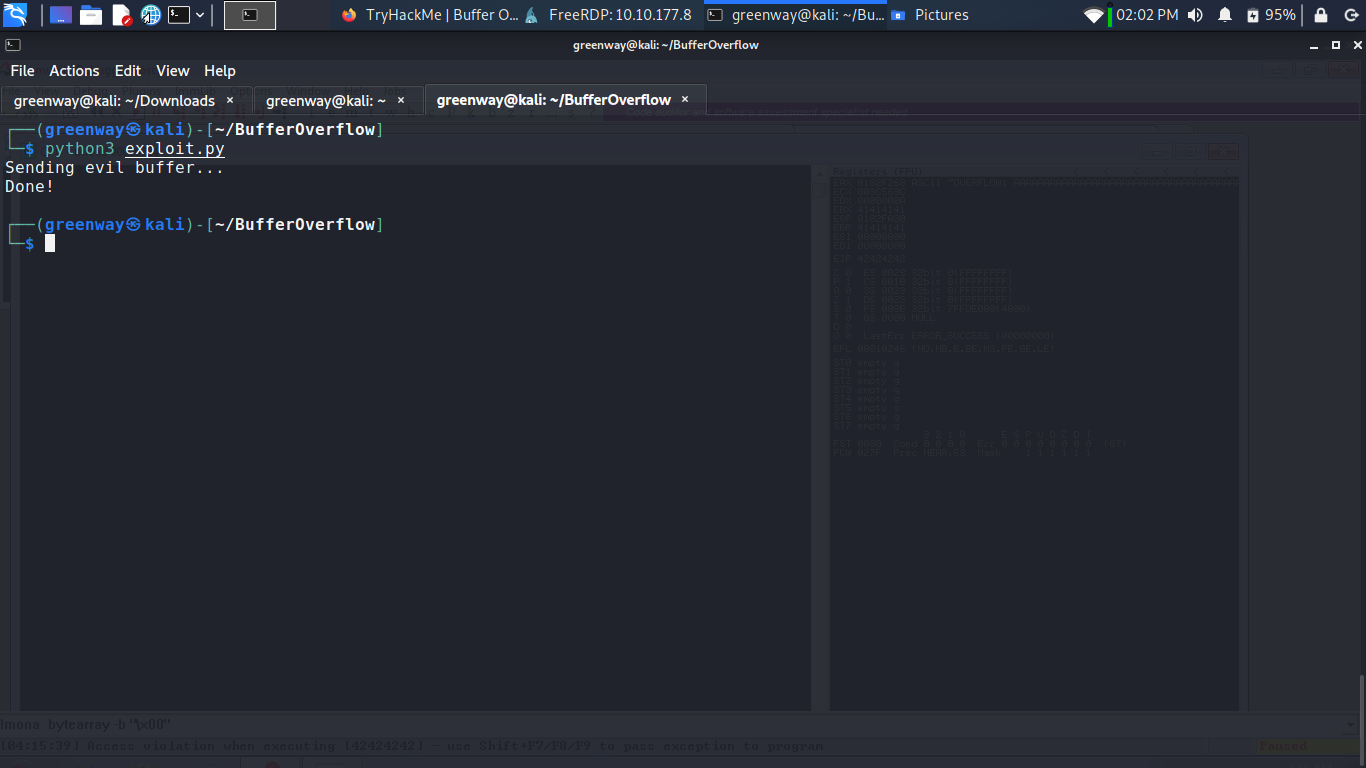Click the exploit.py text in the command
The width and height of the screenshot is (1366, 768).
click(x=175, y=149)
